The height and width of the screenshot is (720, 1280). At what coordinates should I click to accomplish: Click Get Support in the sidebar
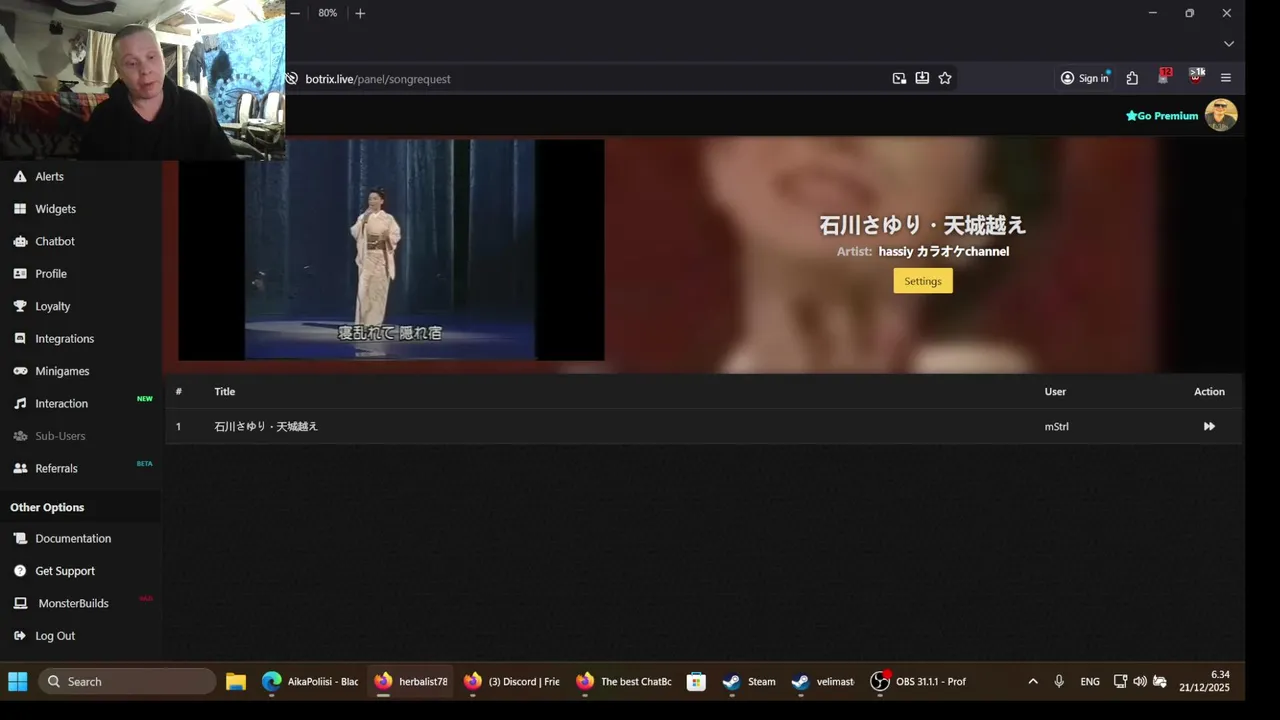[65, 571]
